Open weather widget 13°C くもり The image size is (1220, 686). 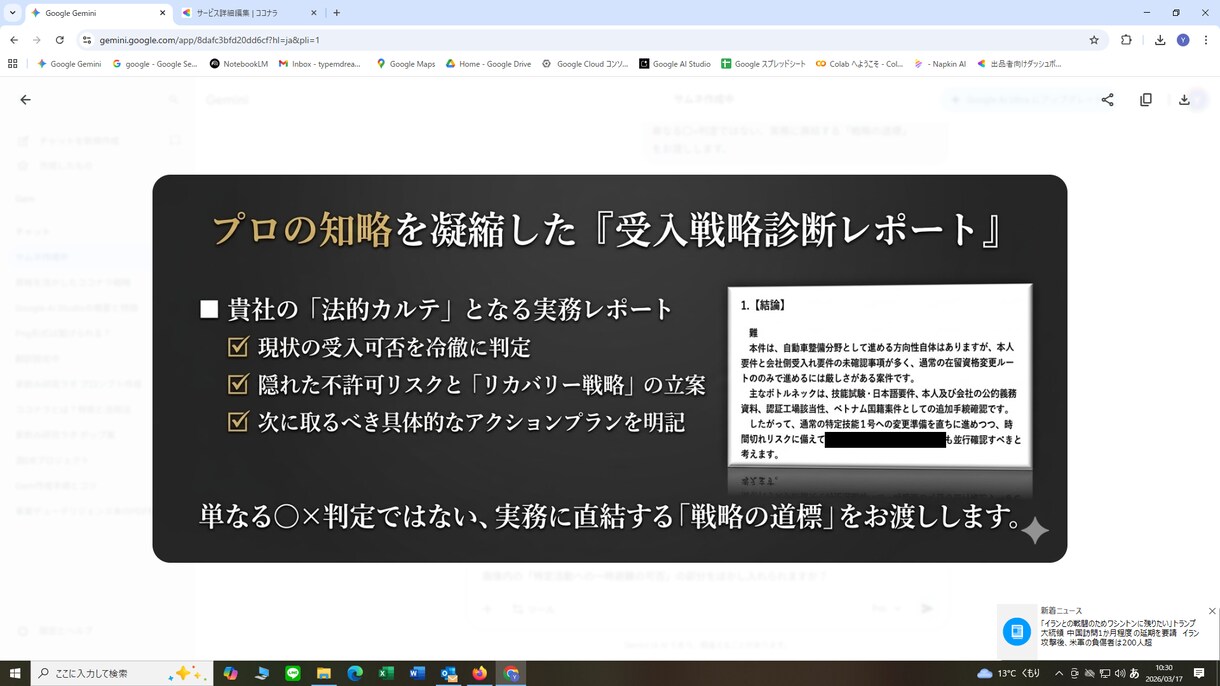point(1009,673)
